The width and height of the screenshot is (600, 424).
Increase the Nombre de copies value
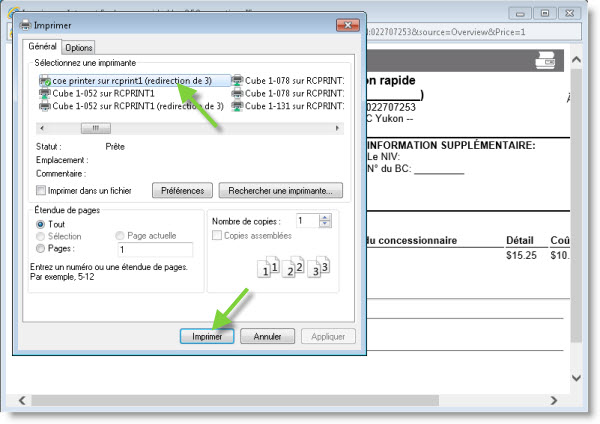point(325,218)
